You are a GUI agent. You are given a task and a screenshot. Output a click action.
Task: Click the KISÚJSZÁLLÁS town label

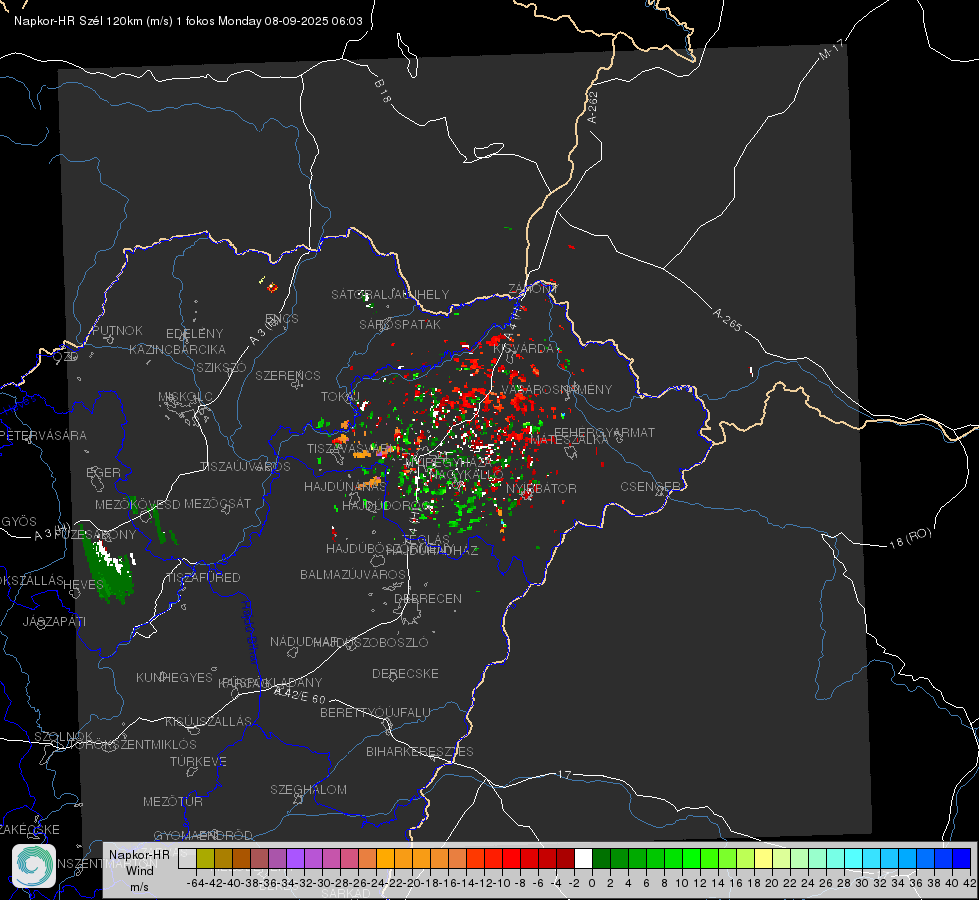[209, 721]
